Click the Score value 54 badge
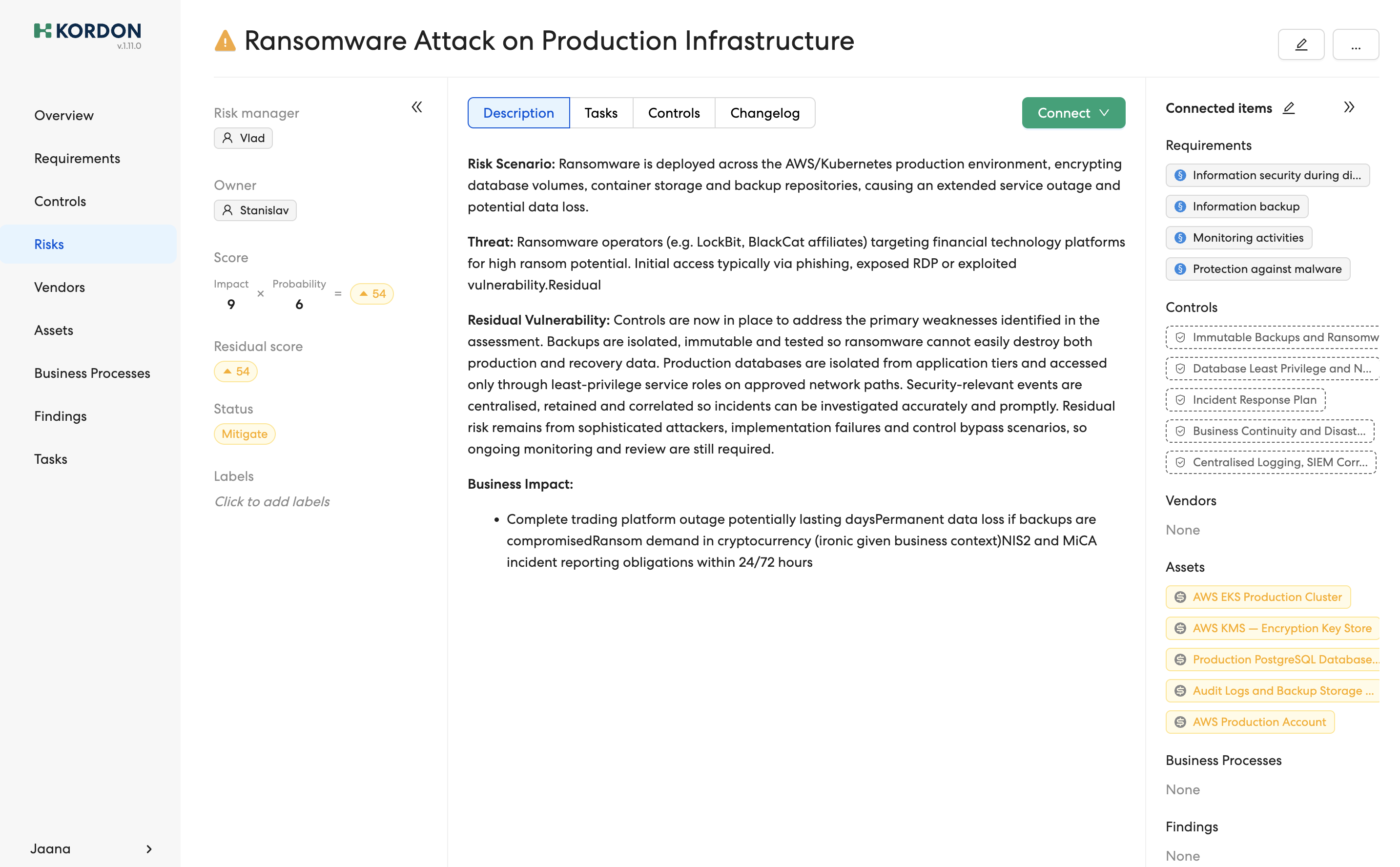This screenshot has height=867, width=1400. (x=371, y=294)
